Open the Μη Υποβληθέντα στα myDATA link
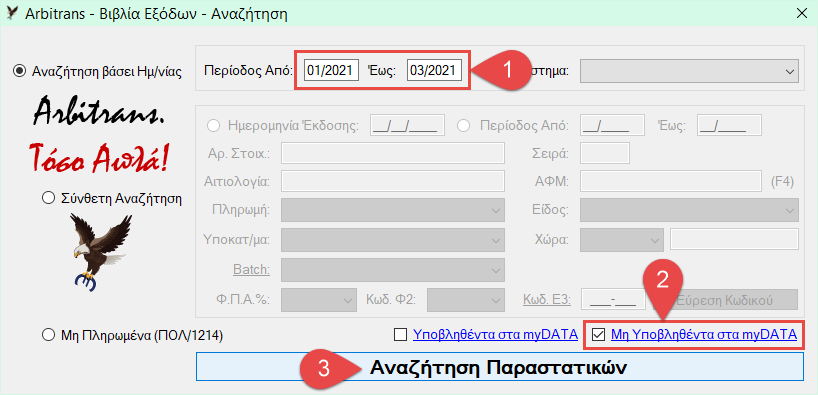 point(704,334)
